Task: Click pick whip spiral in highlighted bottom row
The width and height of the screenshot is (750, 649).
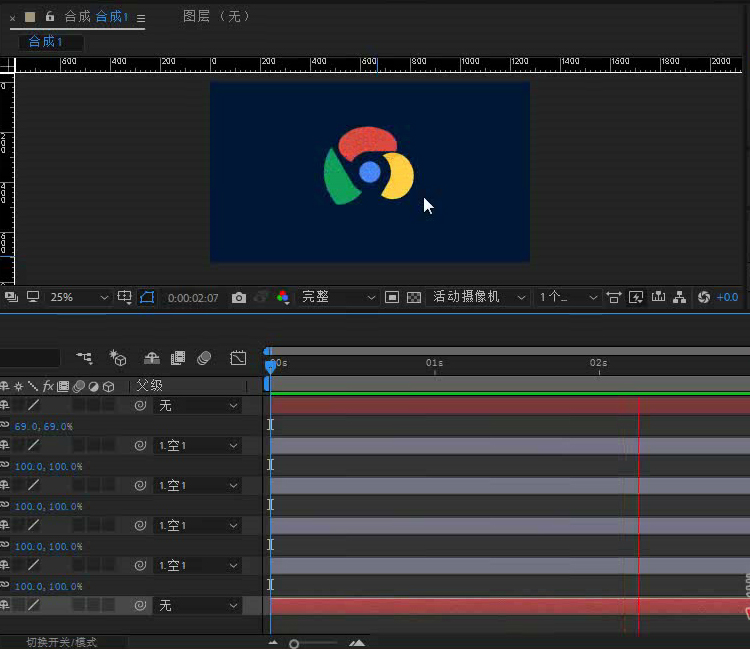Action: point(140,605)
